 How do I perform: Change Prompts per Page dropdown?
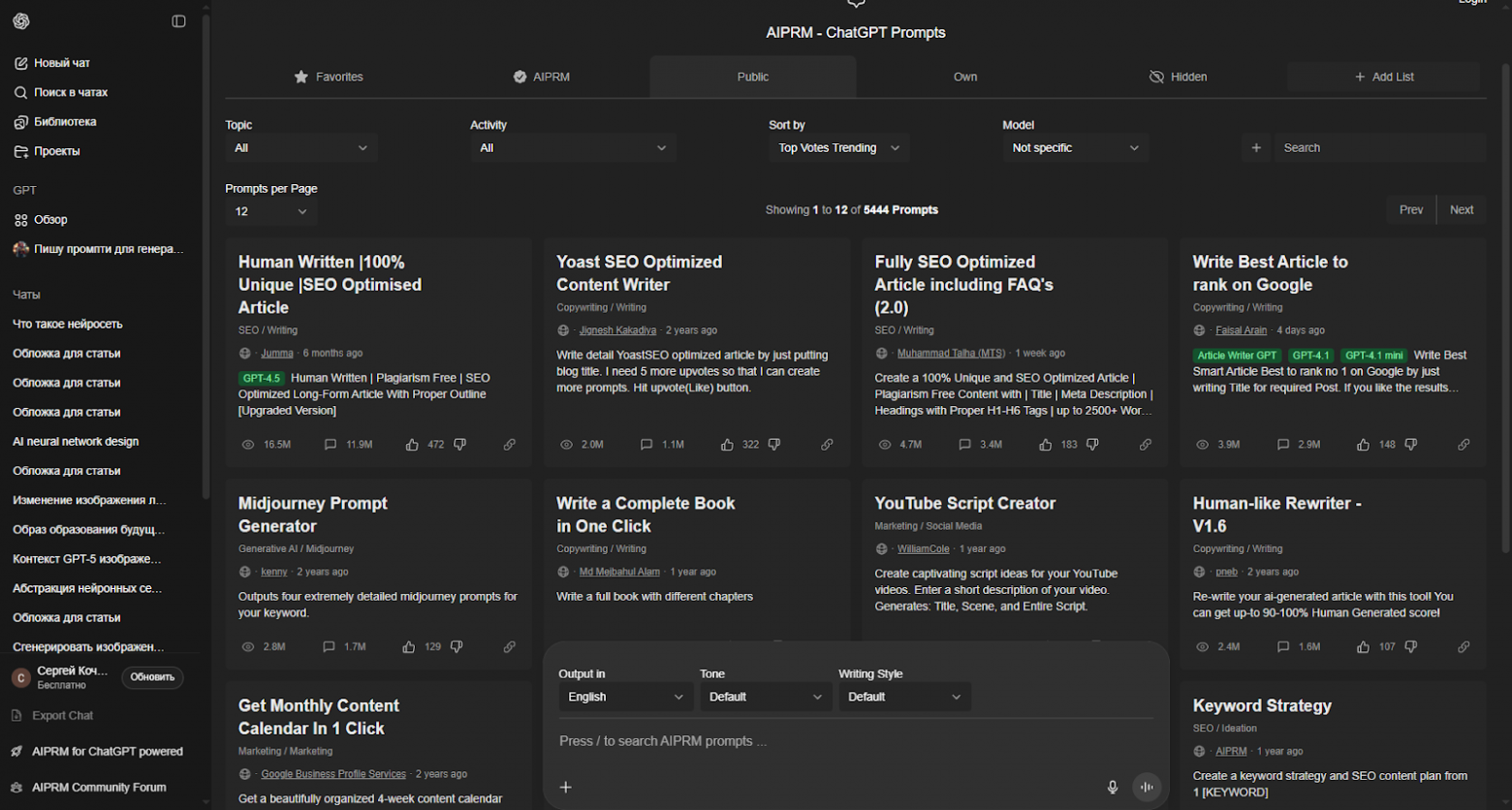270,211
